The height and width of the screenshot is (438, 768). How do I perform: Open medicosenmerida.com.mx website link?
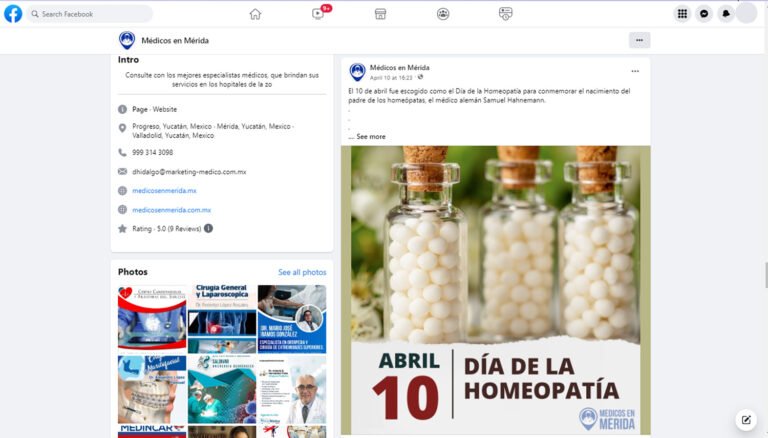[x=171, y=210]
